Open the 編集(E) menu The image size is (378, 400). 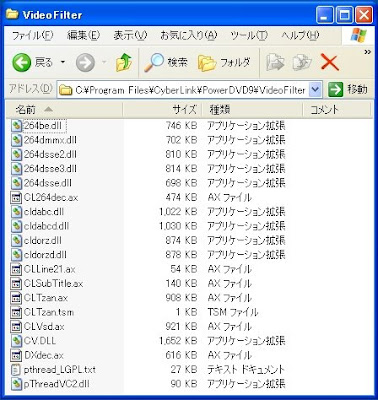coord(83,35)
